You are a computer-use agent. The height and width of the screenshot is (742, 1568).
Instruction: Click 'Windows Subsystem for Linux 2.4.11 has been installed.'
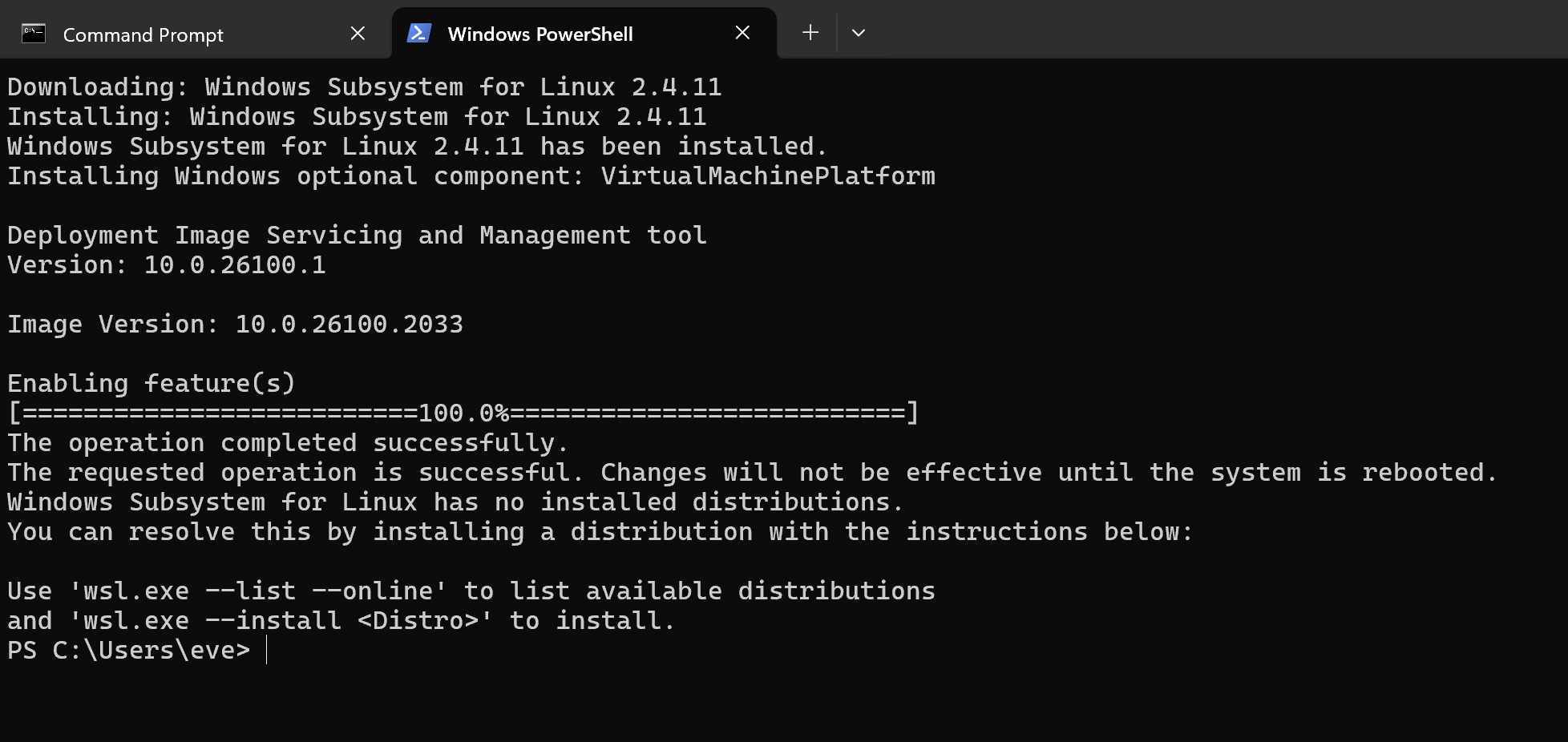coord(417,146)
